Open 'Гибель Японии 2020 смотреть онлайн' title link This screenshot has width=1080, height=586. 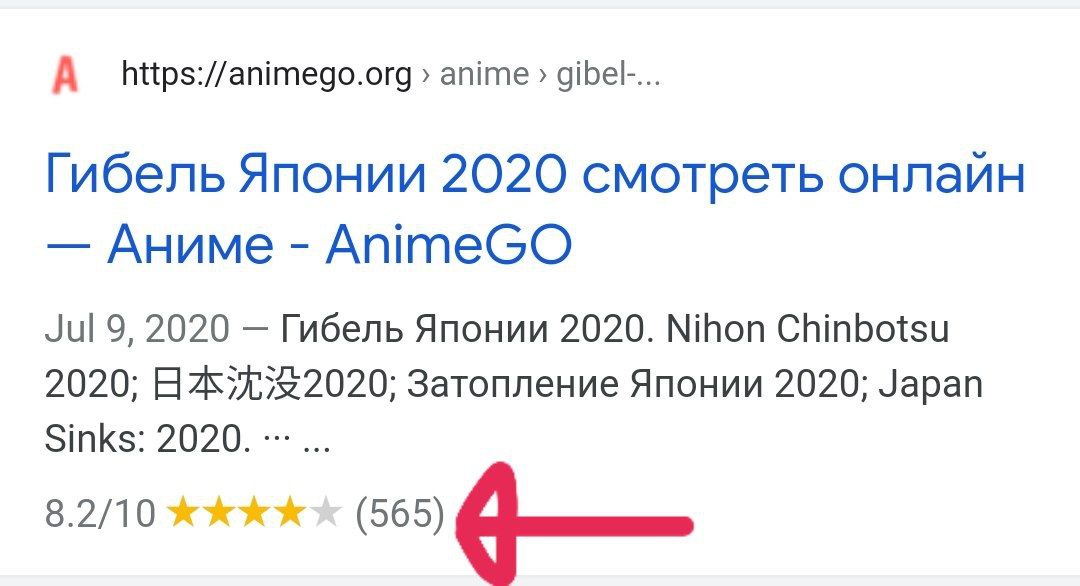coord(536,175)
